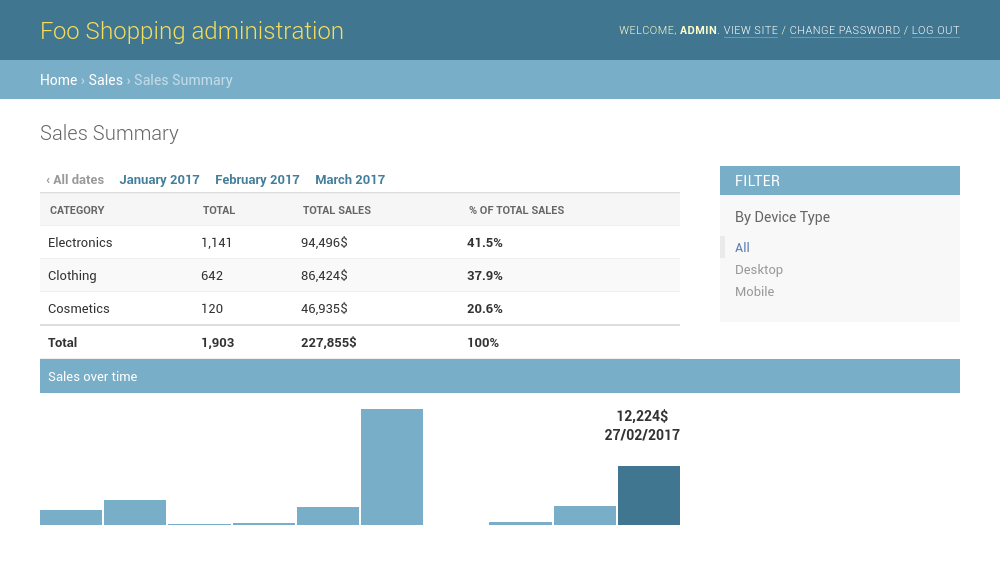1000x588 pixels.
Task: Click the 86,424$ sales value
Action: 324,276
